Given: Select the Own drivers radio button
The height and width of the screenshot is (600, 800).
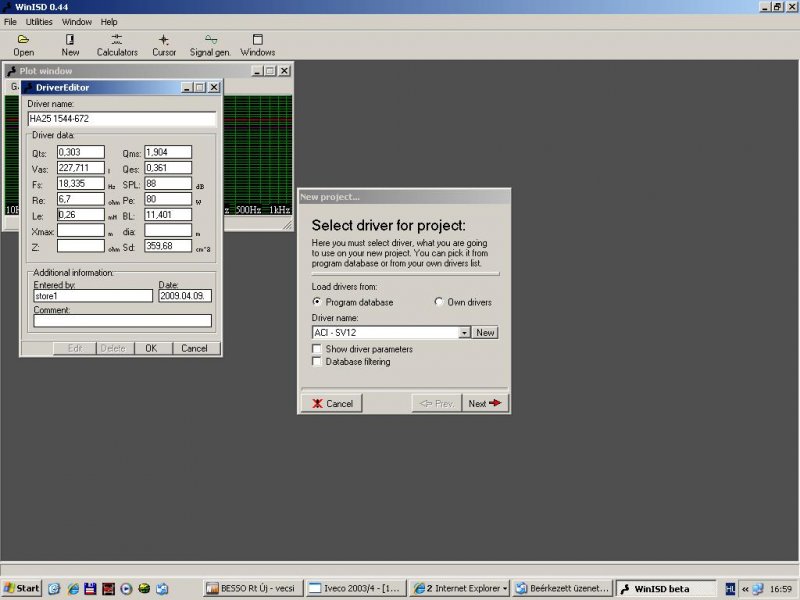Looking at the screenshot, I should click(439, 302).
